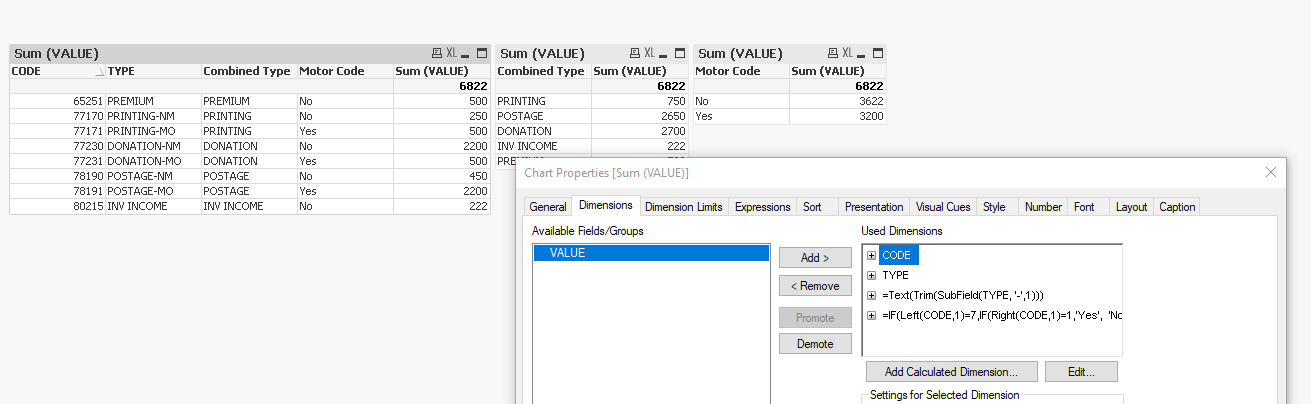This screenshot has width=1311, height=404.
Task: Expand the IF(Left(CODE,1)=7 dimension node
Action: pyautogui.click(x=871, y=315)
